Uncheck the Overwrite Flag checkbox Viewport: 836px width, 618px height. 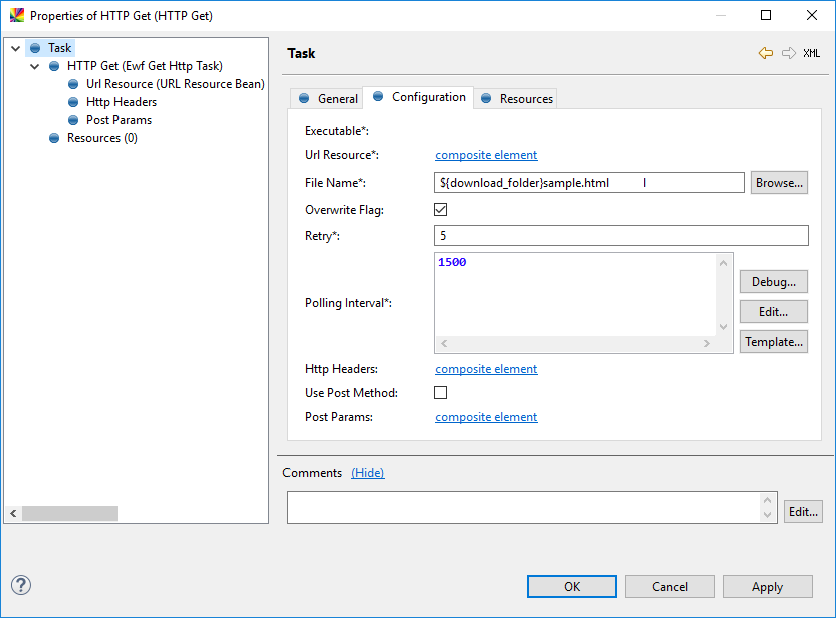click(440, 209)
